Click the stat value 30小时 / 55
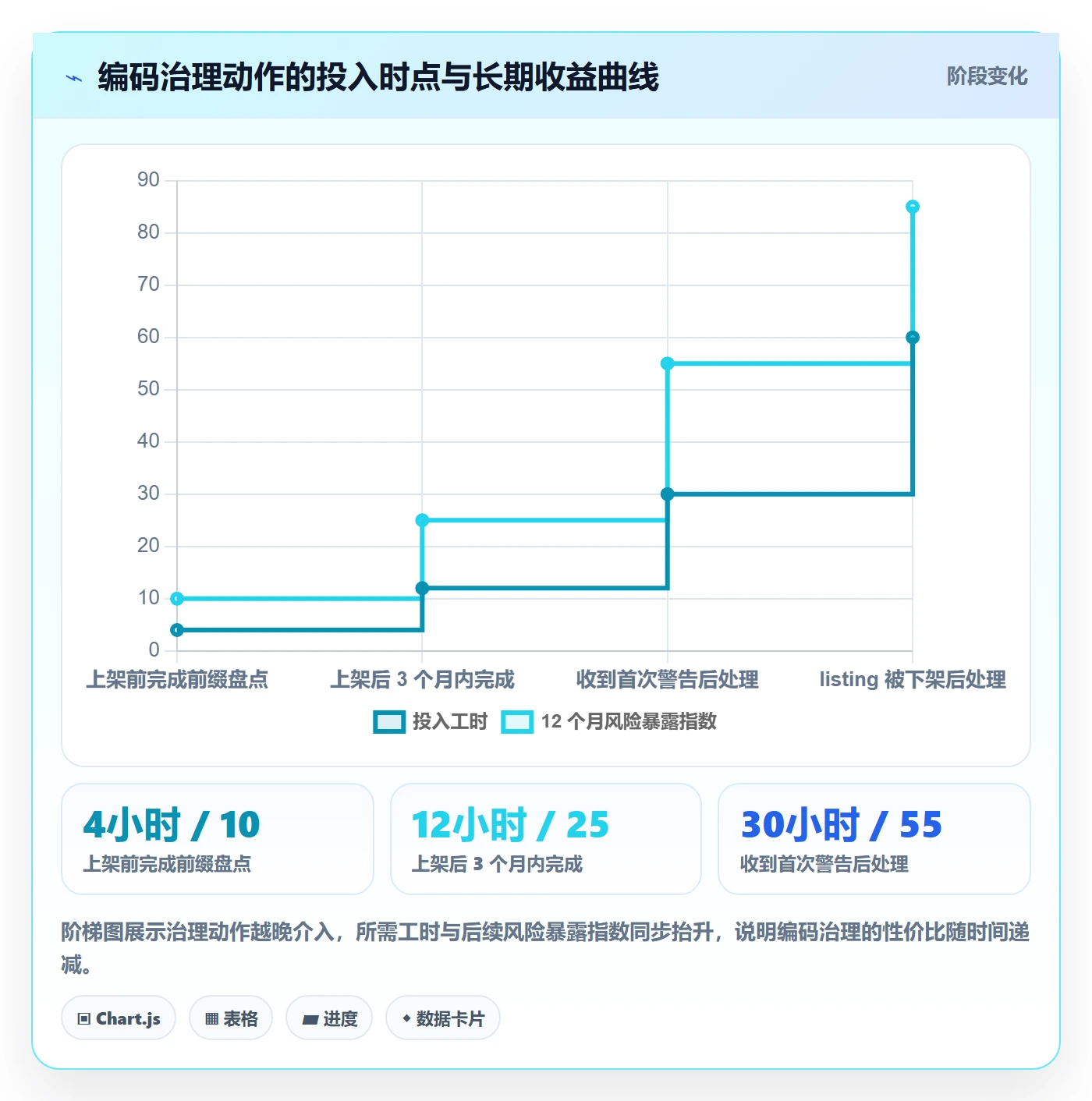This screenshot has width=1092, height=1101. pyautogui.click(x=842, y=824)
